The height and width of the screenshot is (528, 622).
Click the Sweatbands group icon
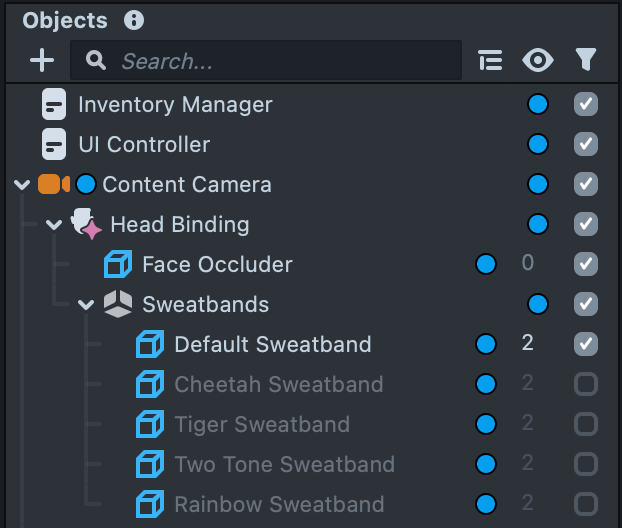pyautogui.click(x=118, y=304)
